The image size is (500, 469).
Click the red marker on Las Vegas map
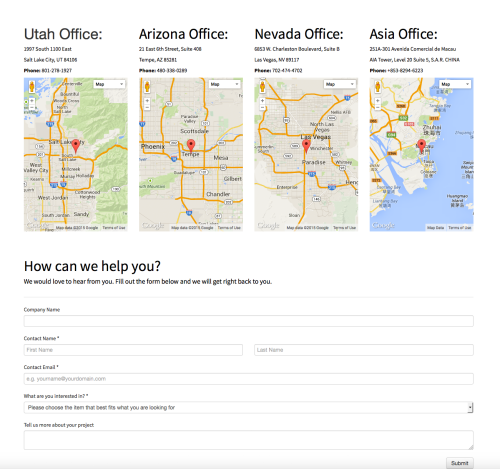306,146
